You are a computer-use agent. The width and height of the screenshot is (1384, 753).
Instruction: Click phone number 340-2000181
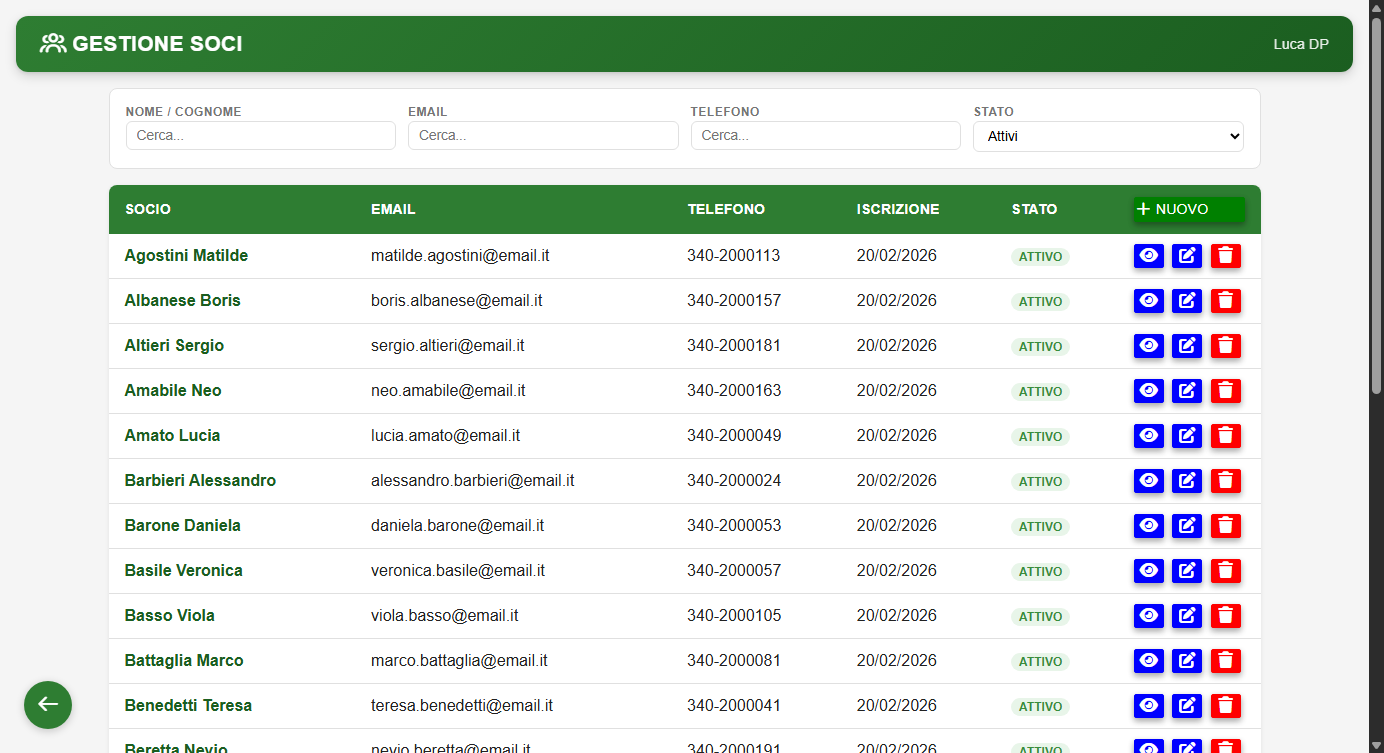(734, 346)
